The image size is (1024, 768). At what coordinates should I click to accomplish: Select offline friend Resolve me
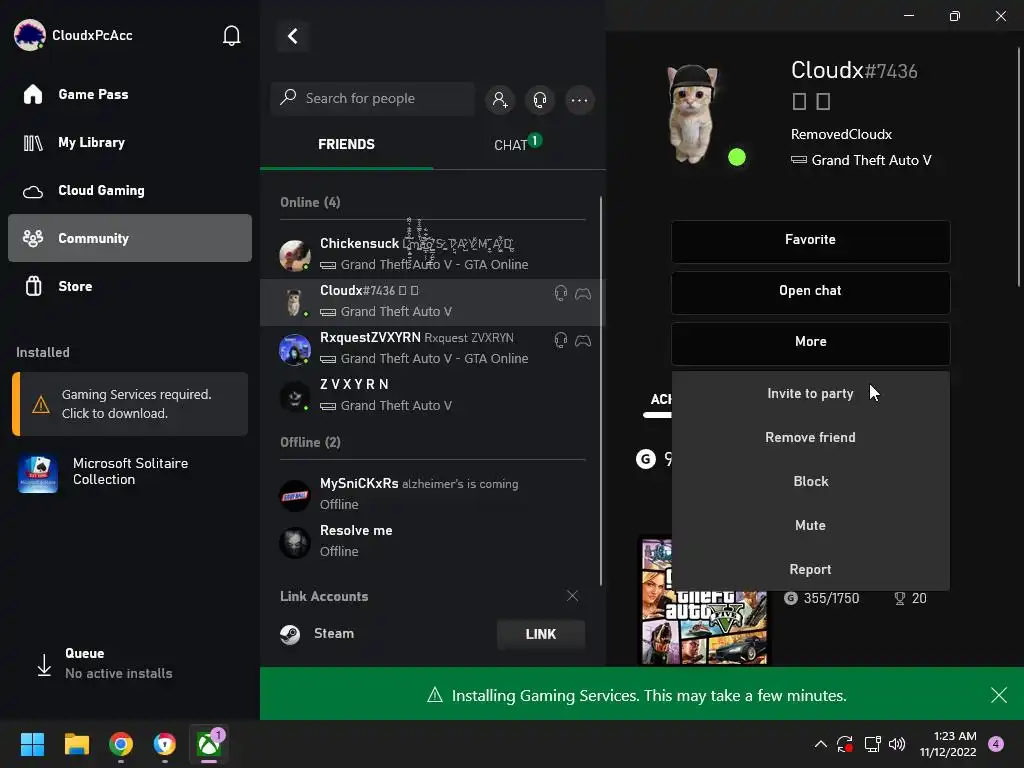coord(433,541)
